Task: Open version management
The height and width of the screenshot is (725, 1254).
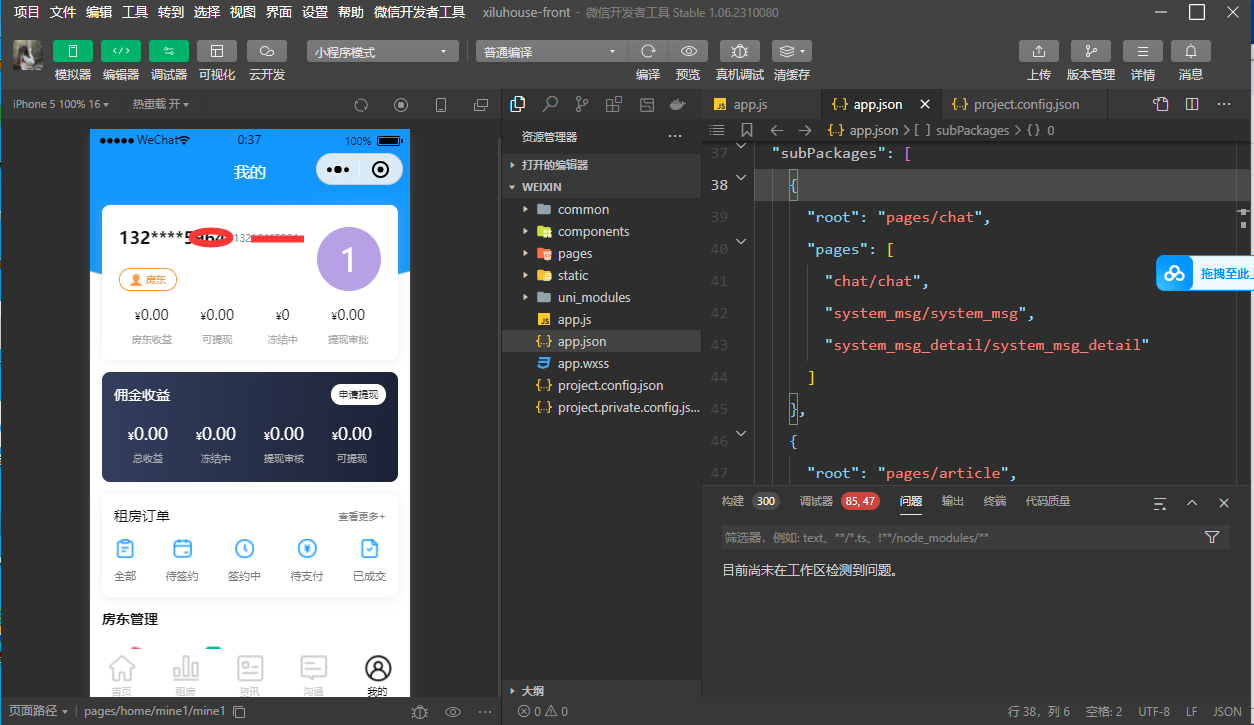Action: 1091,51
